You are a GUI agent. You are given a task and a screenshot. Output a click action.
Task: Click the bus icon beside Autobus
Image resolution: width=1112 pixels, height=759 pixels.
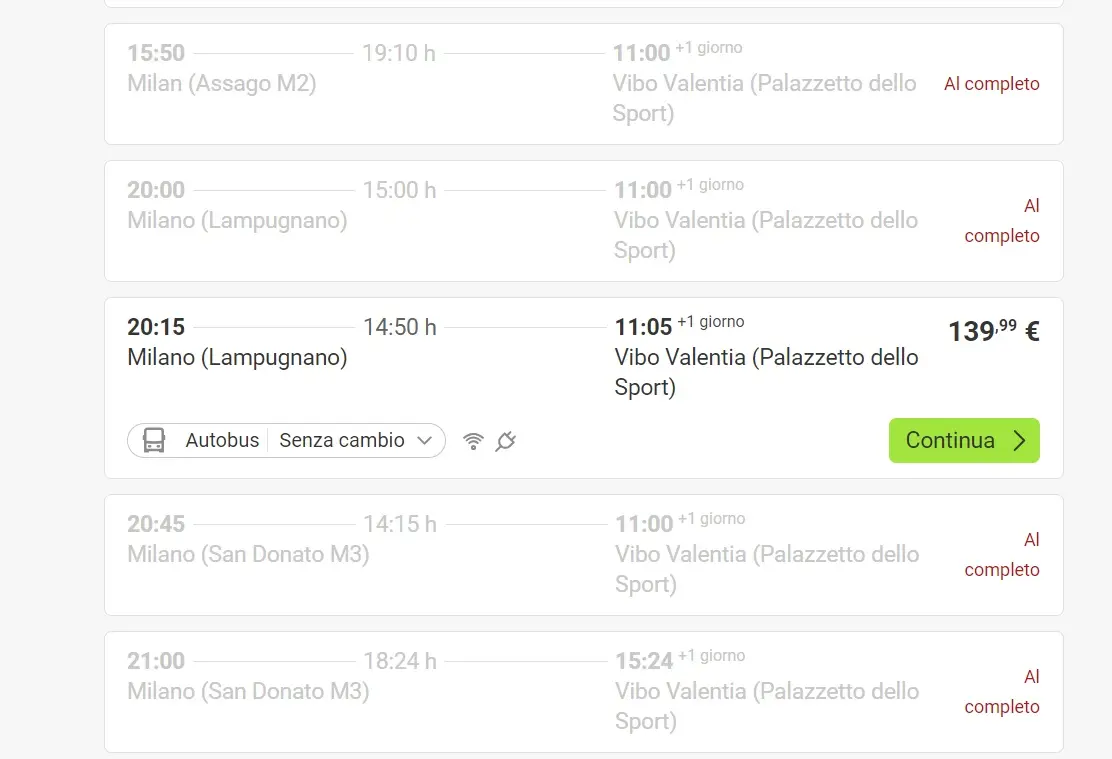(154, 440)
